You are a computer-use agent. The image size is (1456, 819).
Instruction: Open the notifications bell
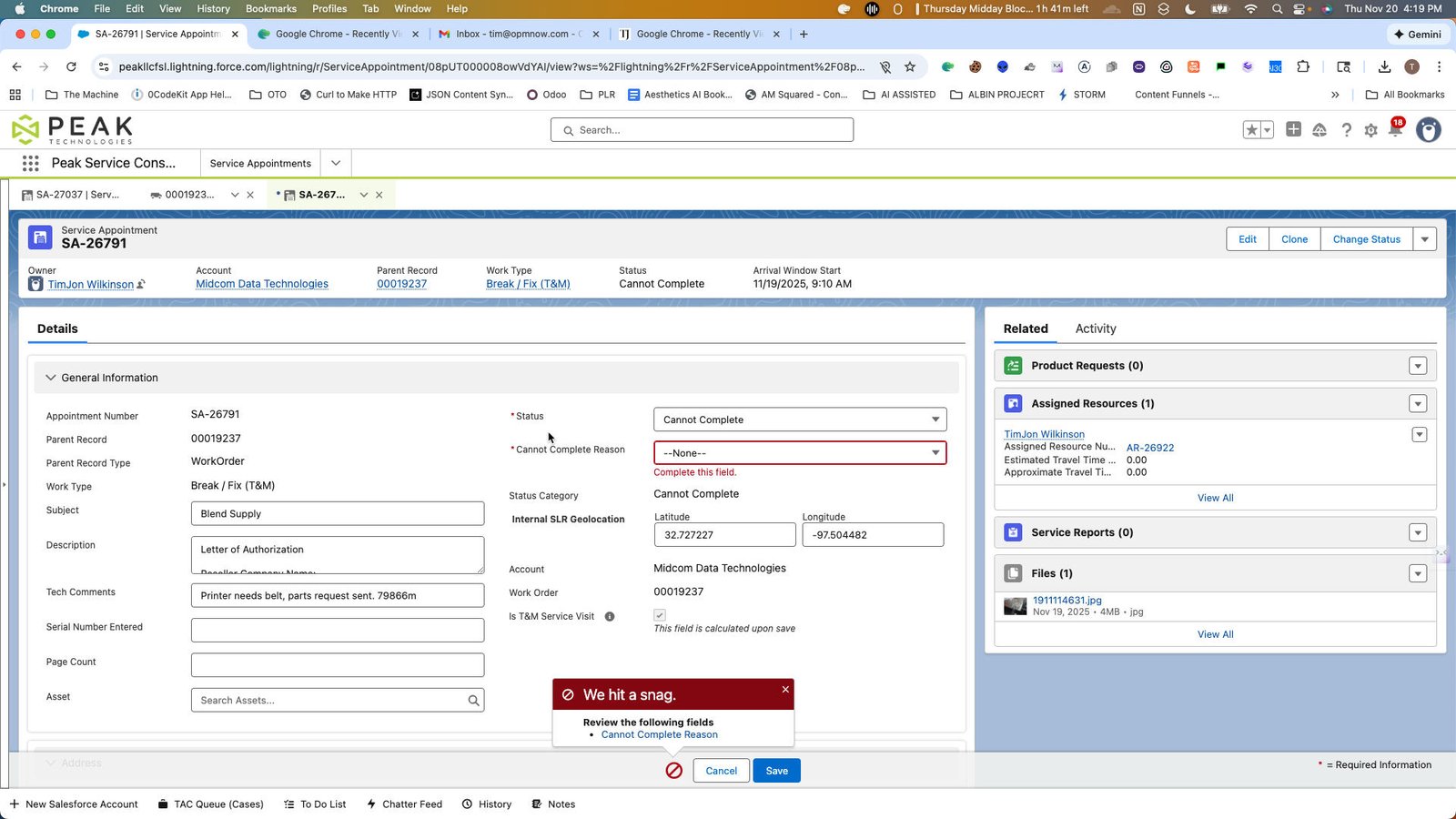[x=1396, y=128]
